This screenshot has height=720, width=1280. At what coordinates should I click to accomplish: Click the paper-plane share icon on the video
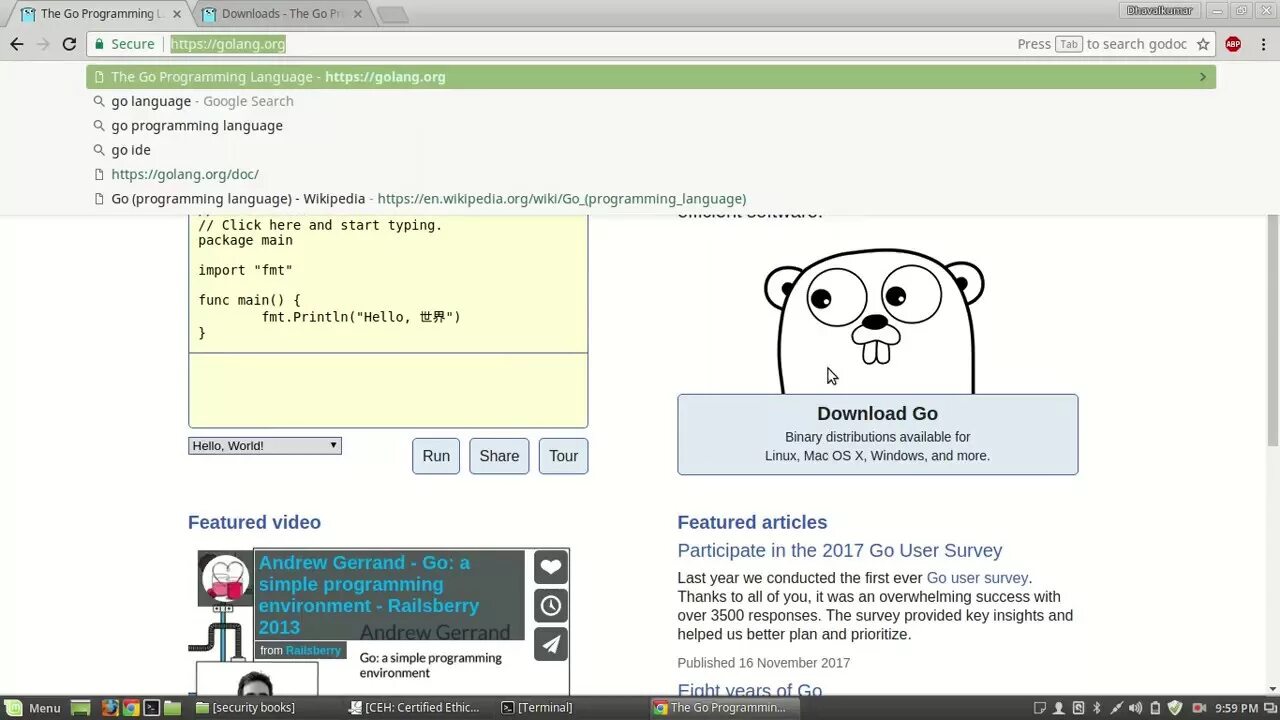[x=551, y=644]
